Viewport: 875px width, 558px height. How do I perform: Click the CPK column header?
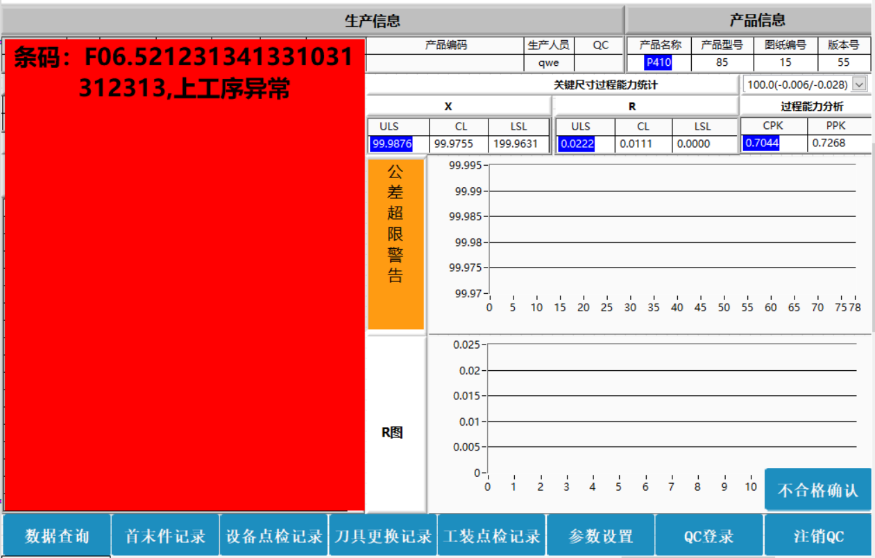(x=773, y=126)
